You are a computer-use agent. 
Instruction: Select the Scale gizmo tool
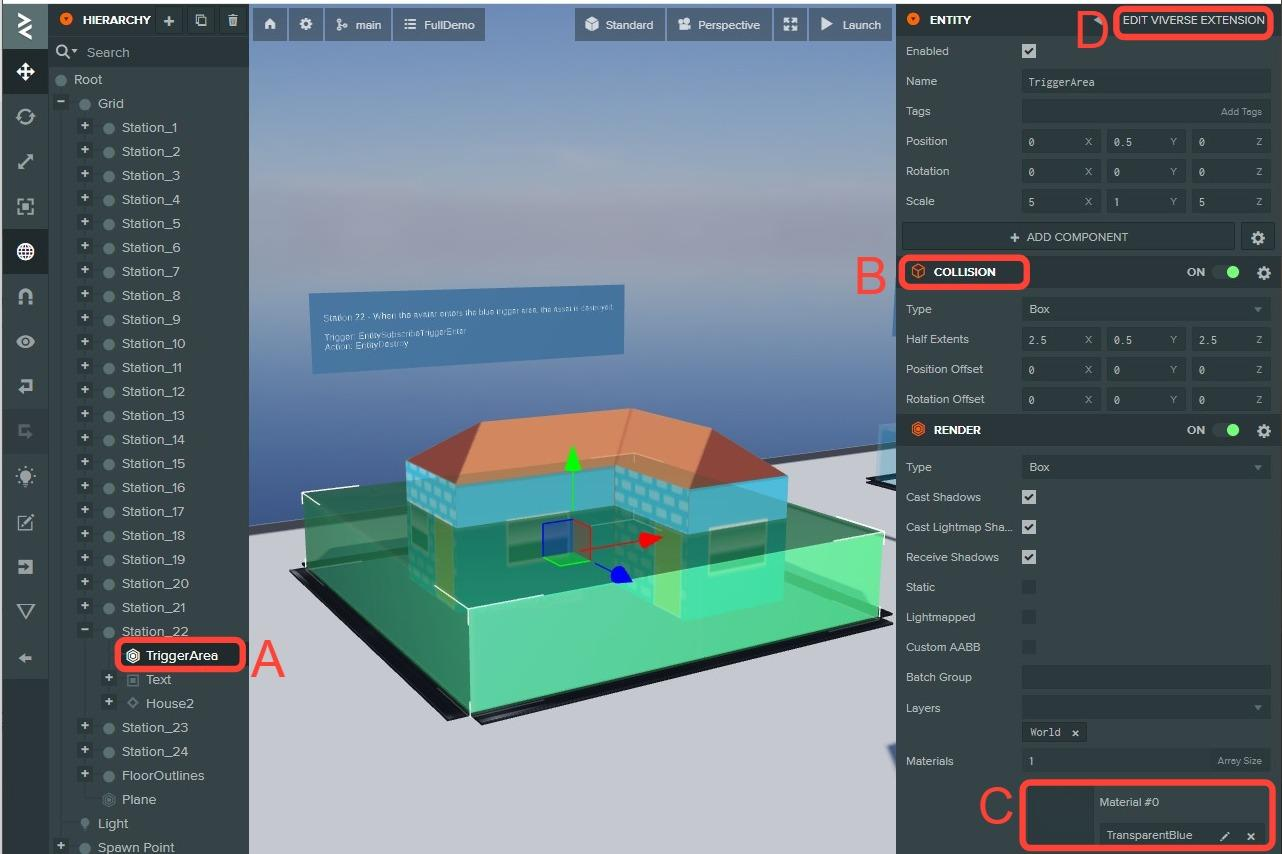(x=26, y=162)
